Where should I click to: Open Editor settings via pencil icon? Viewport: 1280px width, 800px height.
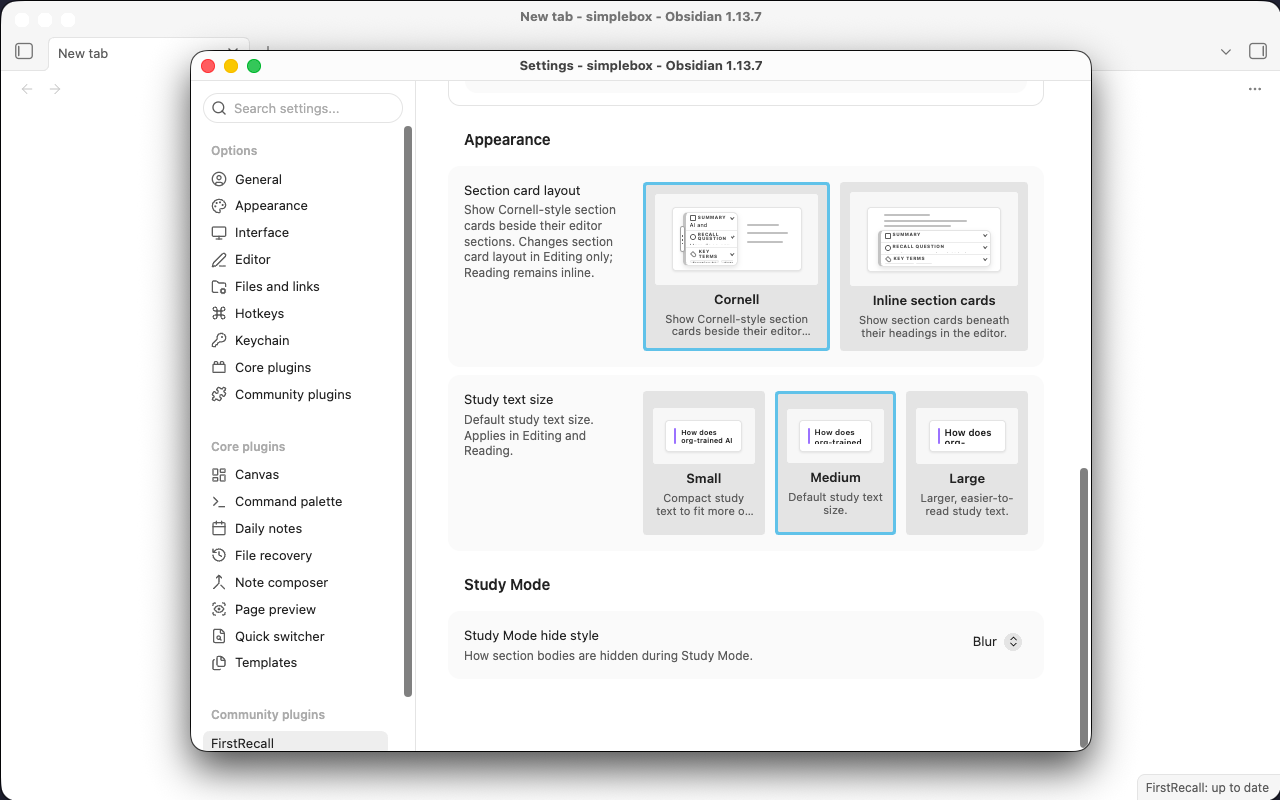pyautogui.click(x=219, y=260)
